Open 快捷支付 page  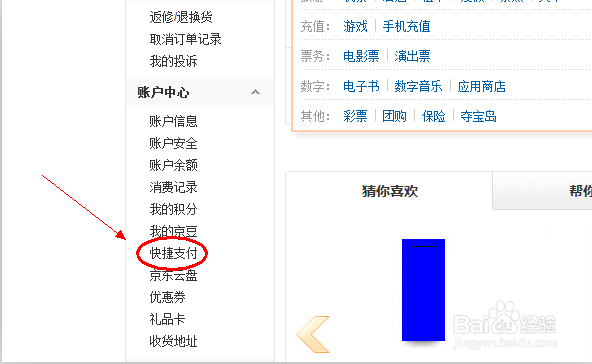click(174, 253)
